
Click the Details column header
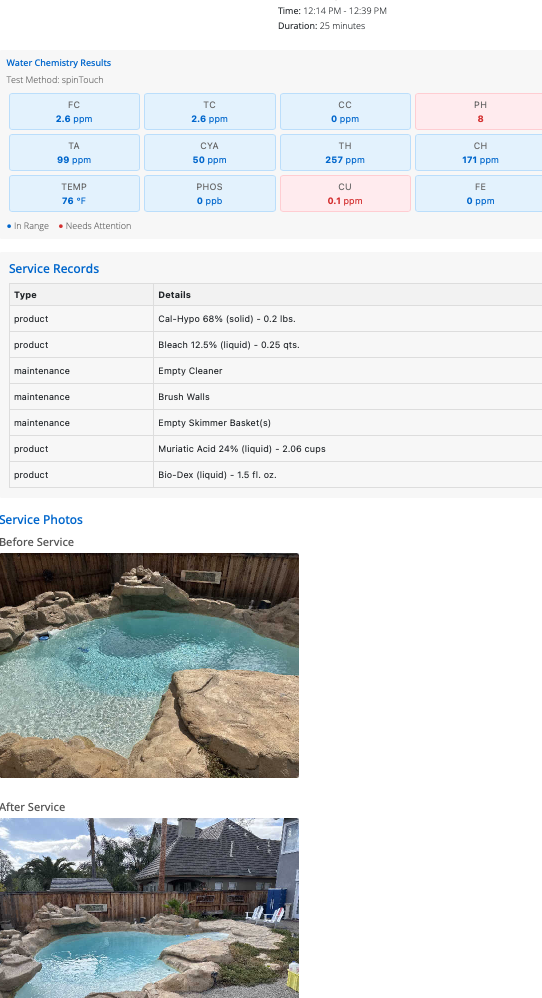point(347,295)
